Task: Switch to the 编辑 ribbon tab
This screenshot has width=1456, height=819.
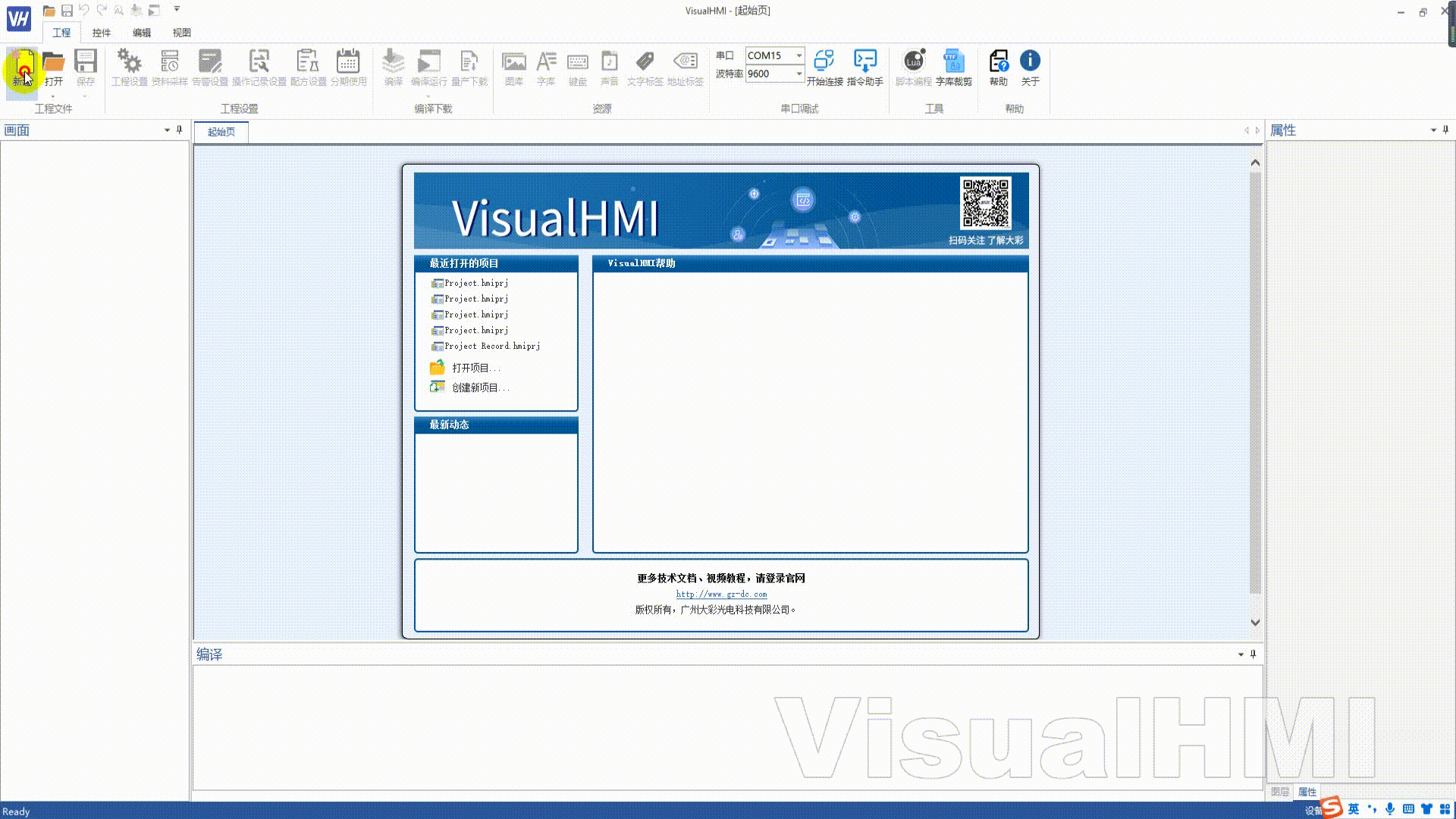Action: pyautogui.click(x=142, y=33)
